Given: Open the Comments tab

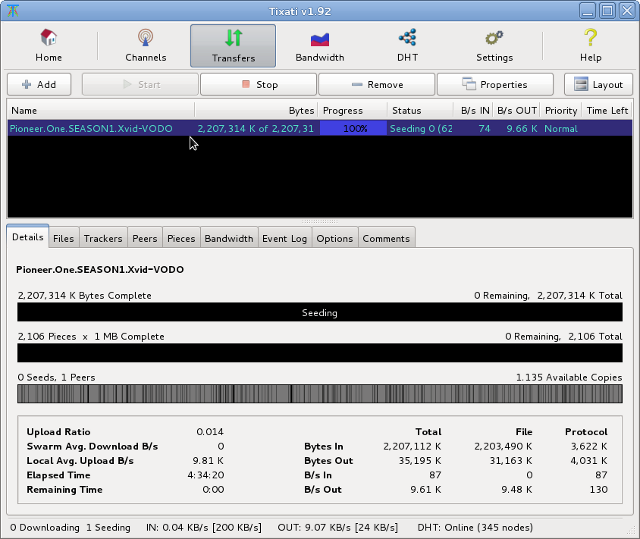Looking at the screenshot, I should pyautogui.click(x=386, y=238).
